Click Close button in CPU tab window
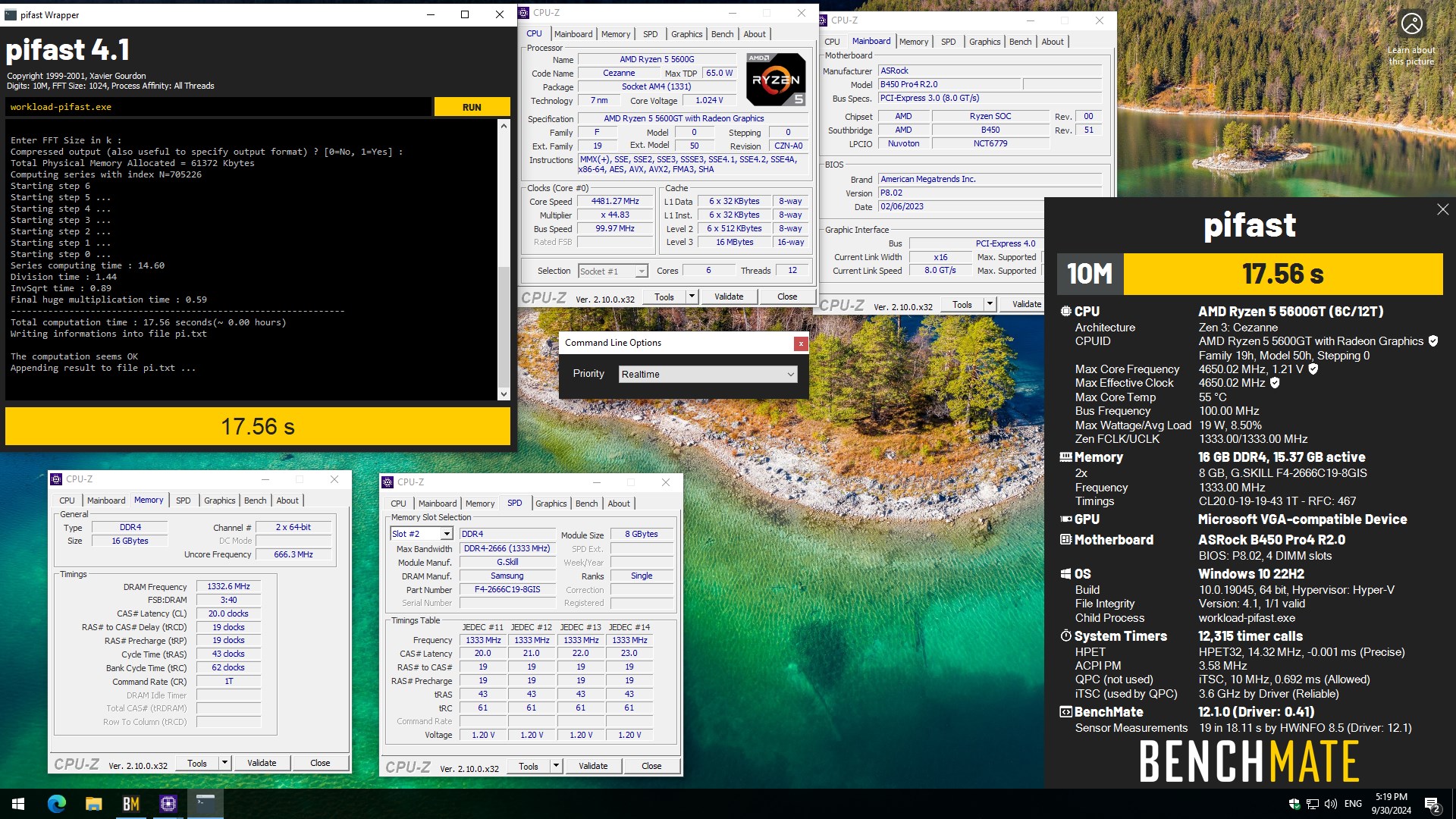The width and height of the screenshot is (1456, 819). coord(787,297)
